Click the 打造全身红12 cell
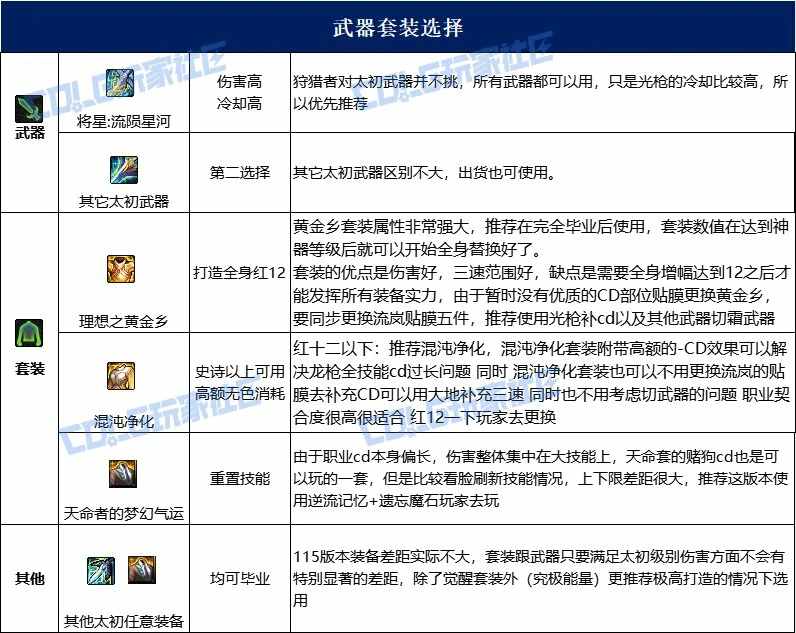796x633 pixels. (x=240, y=273)
